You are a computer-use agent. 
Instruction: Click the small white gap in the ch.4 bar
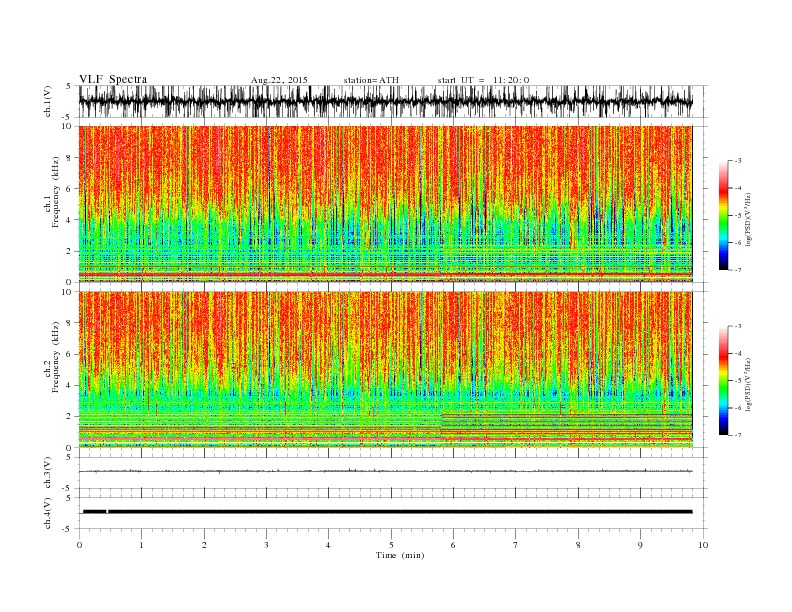point(107,512)
